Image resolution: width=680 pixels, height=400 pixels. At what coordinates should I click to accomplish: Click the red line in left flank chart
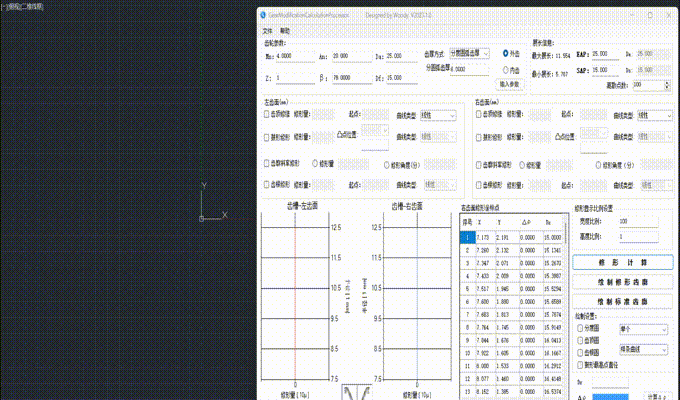(295, 296)
